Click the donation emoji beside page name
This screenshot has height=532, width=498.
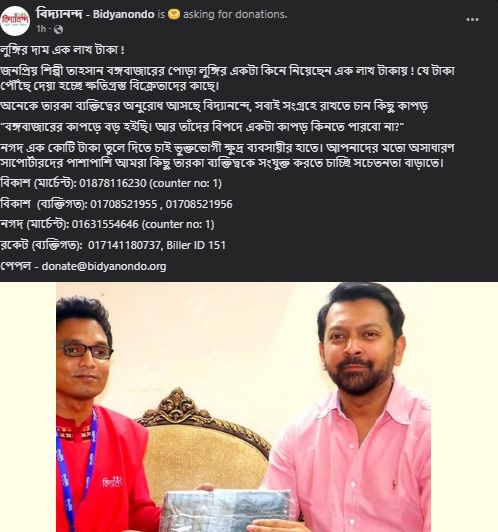click(174, 14)
